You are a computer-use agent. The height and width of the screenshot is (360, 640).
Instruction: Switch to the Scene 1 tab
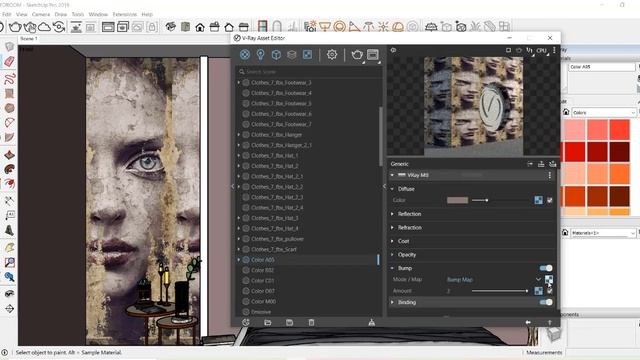[x=29, y=39]
